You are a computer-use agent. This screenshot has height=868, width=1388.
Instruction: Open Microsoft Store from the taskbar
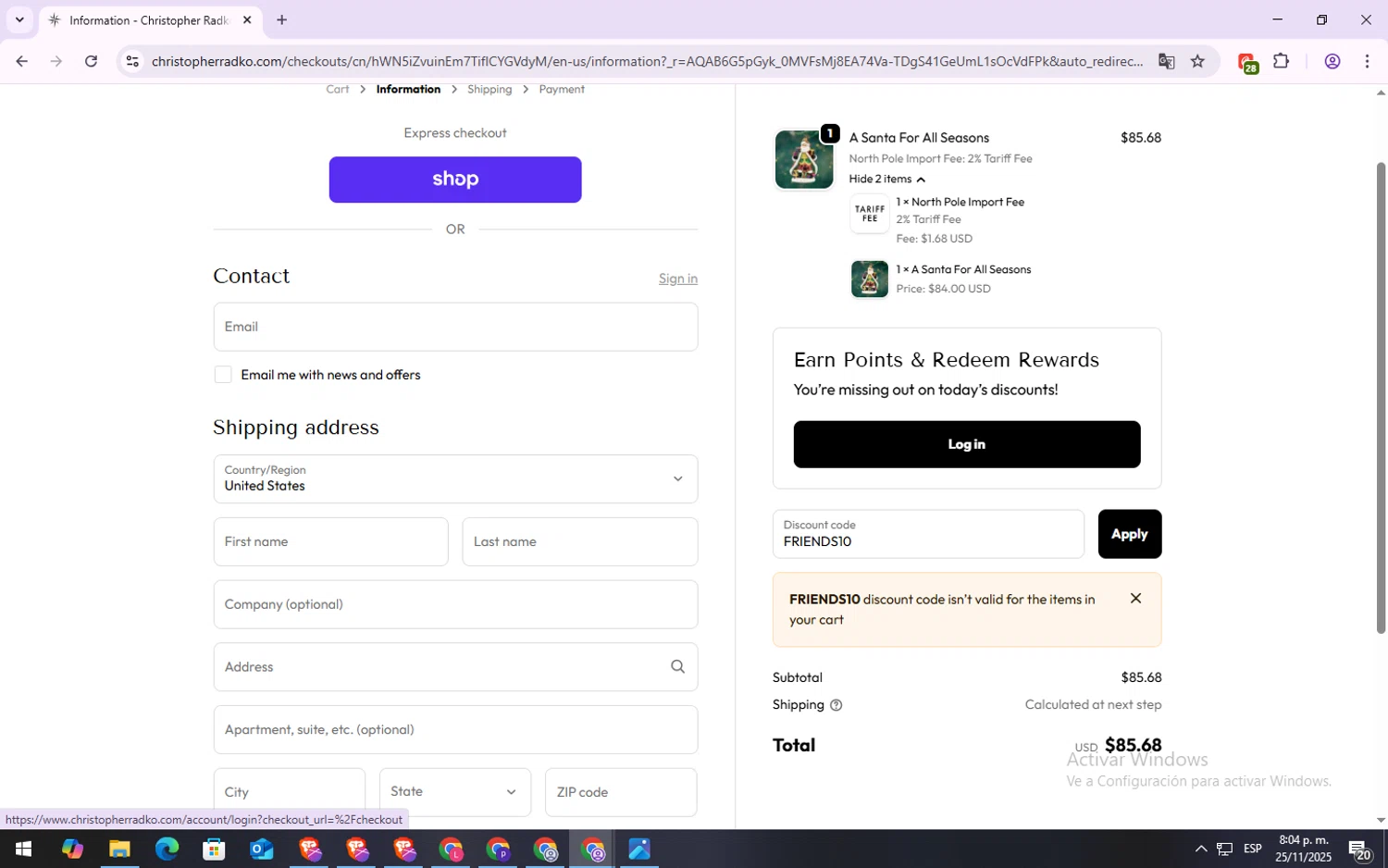[214, 849]
